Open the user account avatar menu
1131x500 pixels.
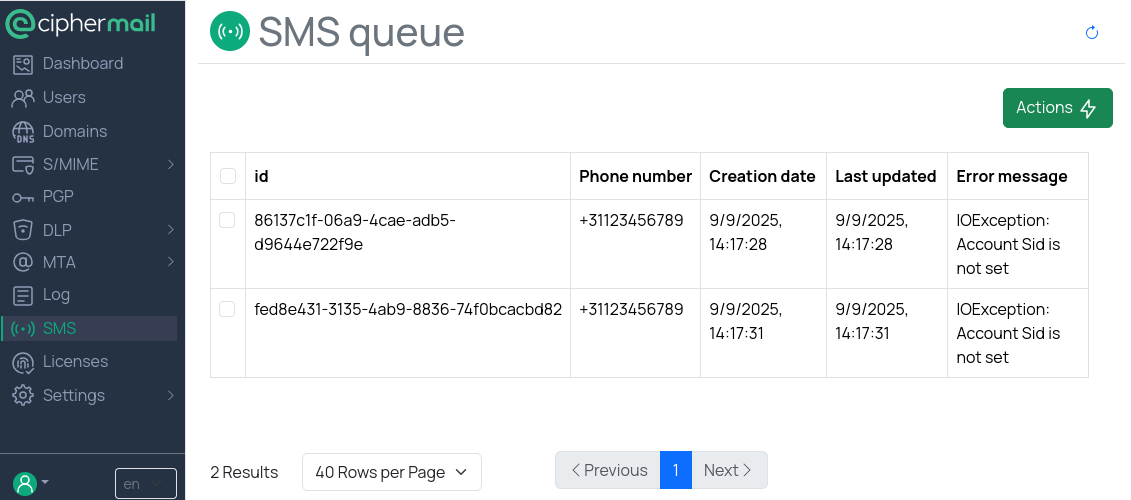(x=30, y=483)
